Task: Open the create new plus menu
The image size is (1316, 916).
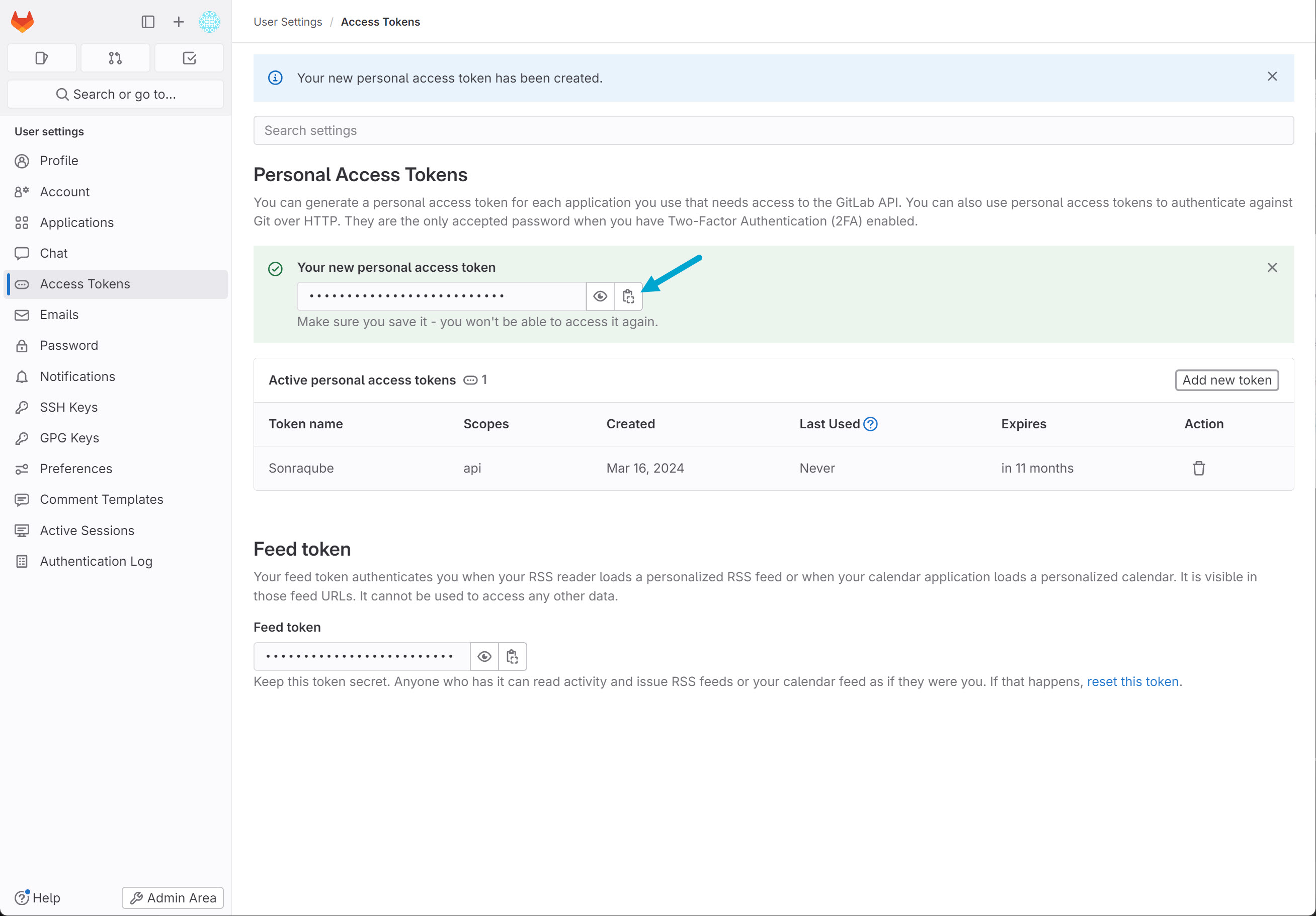Action: [x=179, y=22]
